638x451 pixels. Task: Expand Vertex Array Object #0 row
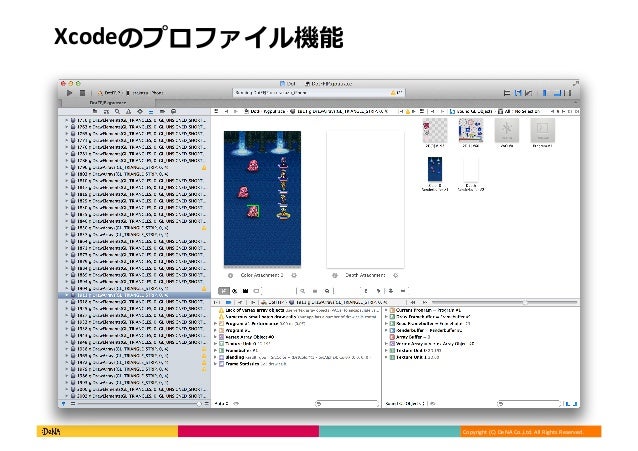(x=216, y=337)
